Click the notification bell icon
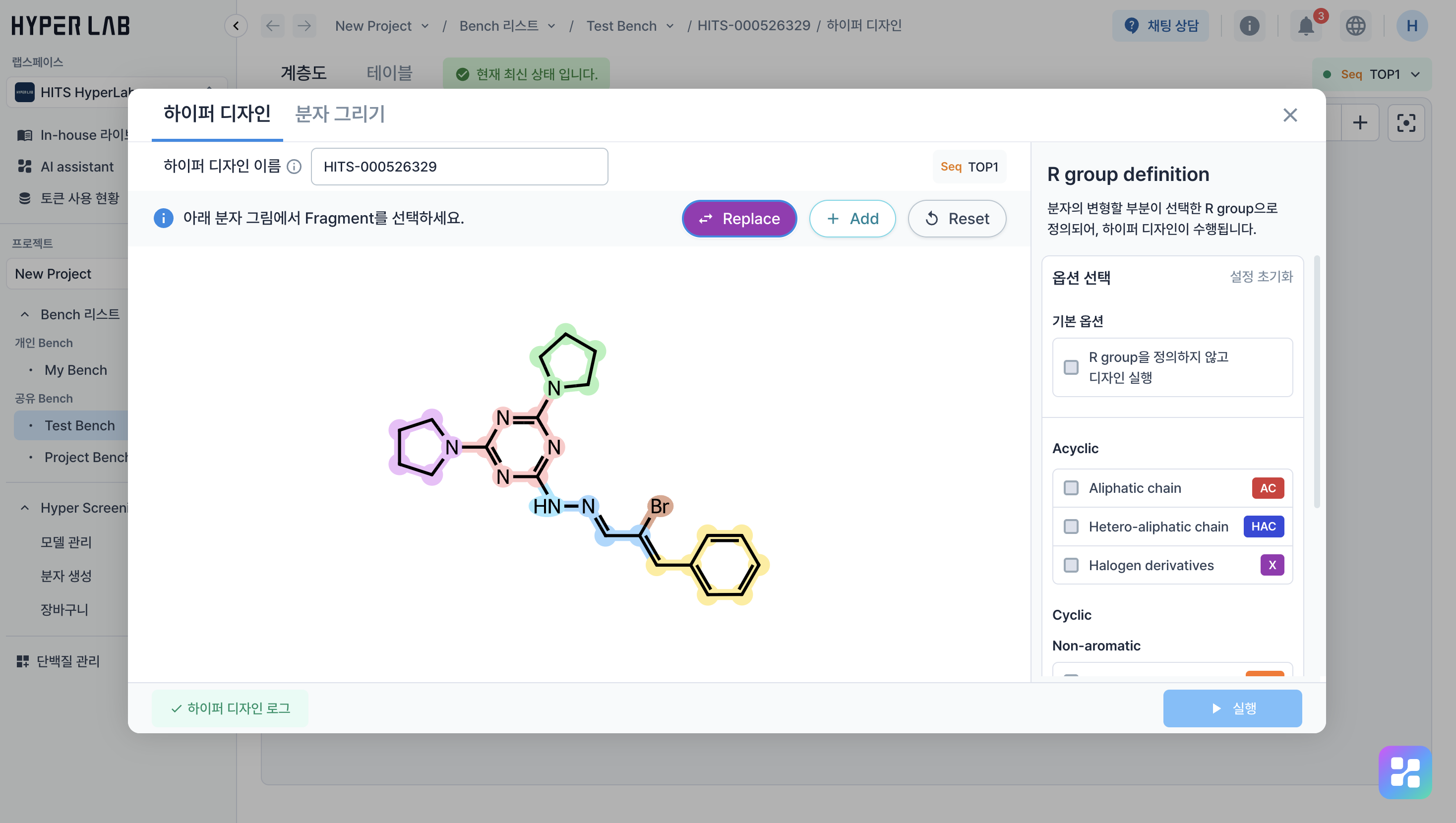The height and width of the screenshot is (823, 1456). pyautogui.click(x=1305, y=26)
